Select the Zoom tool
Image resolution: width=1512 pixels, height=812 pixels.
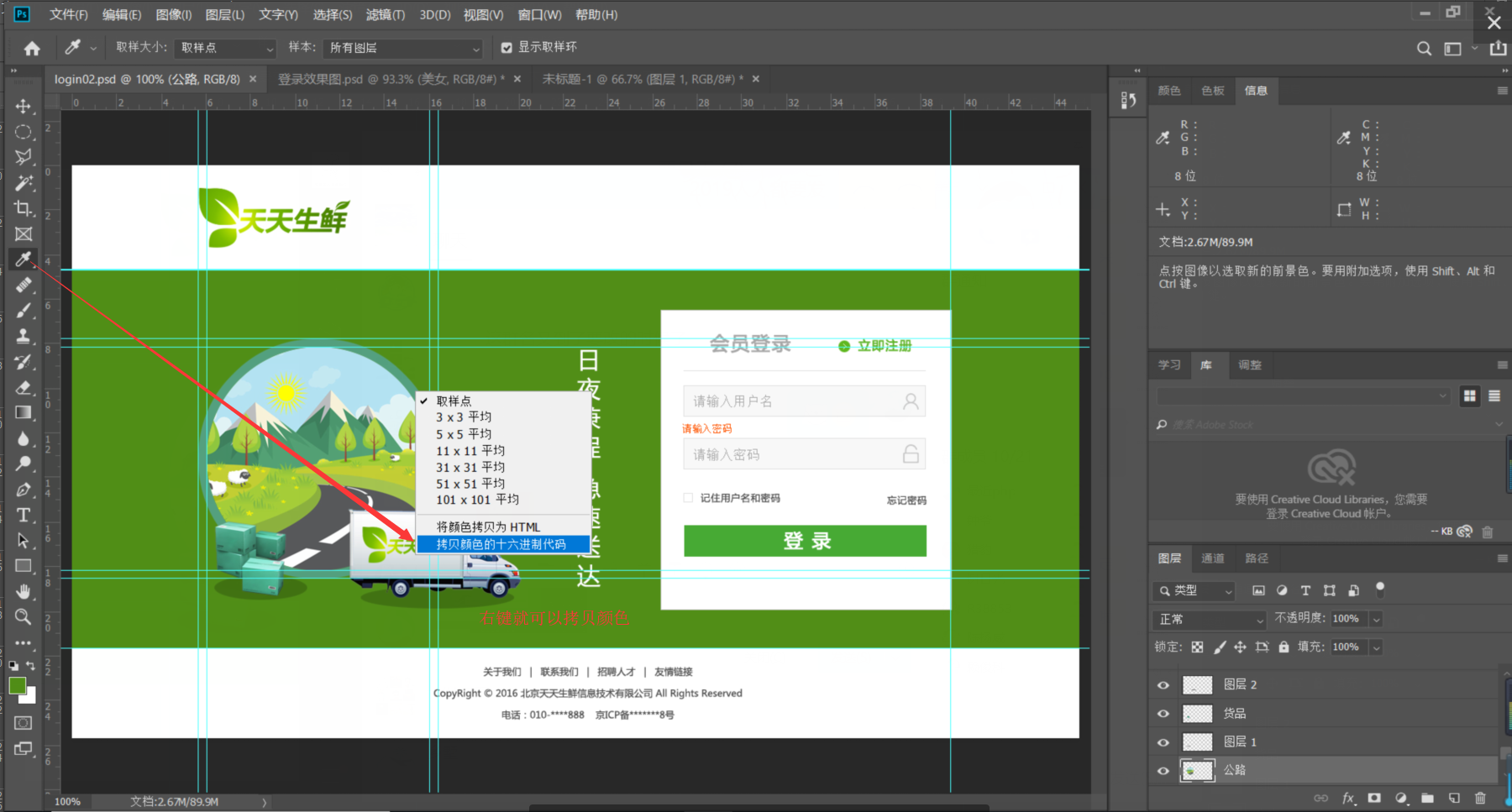pos(24,617)
